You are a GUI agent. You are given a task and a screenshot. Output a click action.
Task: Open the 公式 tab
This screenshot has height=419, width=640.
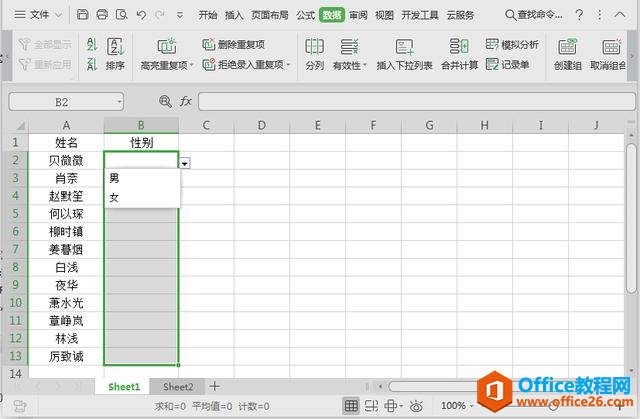(305, 15)
